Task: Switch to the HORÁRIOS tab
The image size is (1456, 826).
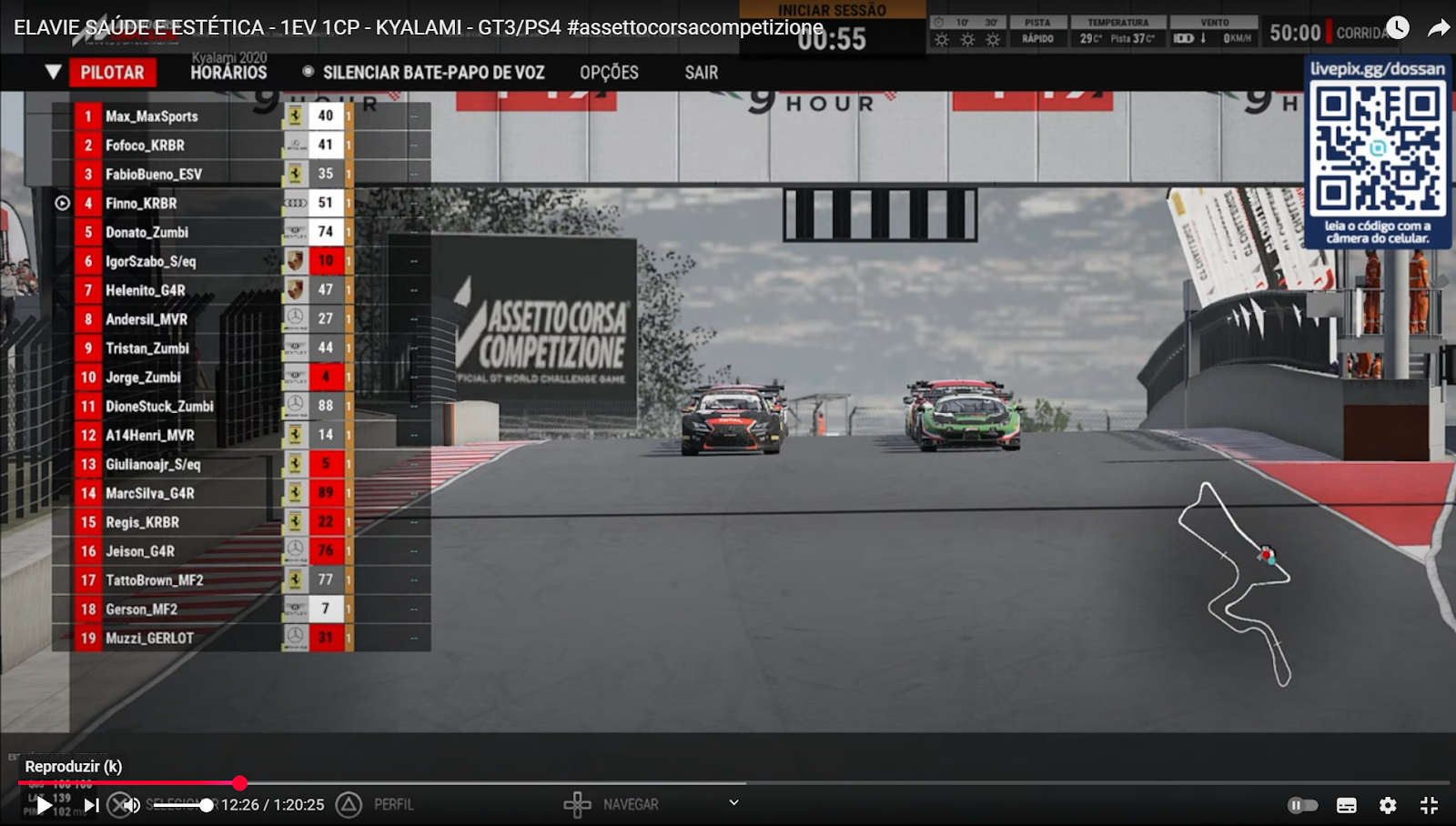Action: tap(228, 72)
